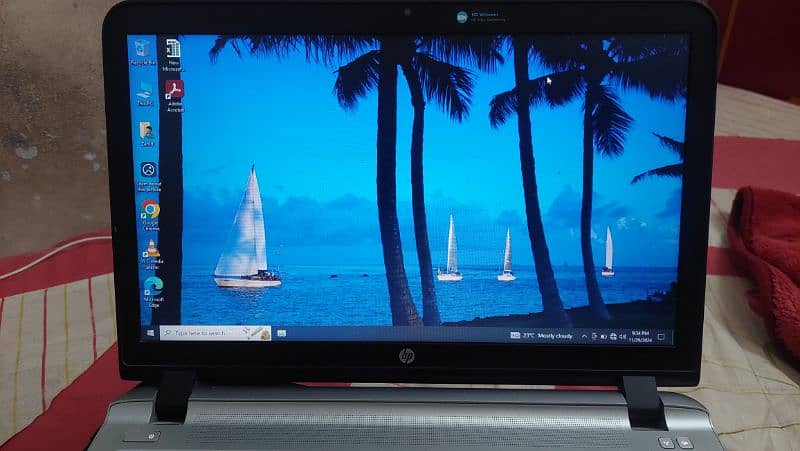Open the taskbar clock and date
The width and height of the screenshot is (800, 451).
pos(640,336)
